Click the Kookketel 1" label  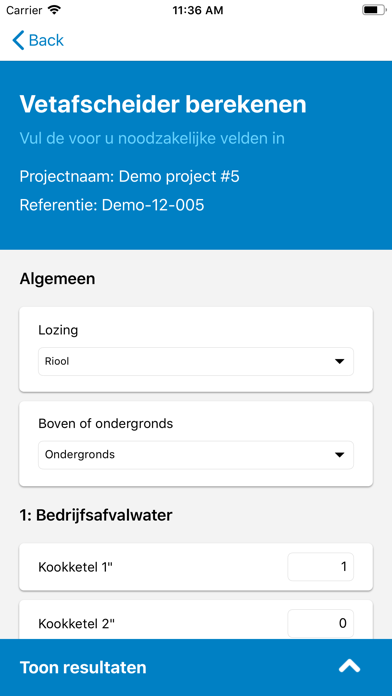tap(76, 567)
